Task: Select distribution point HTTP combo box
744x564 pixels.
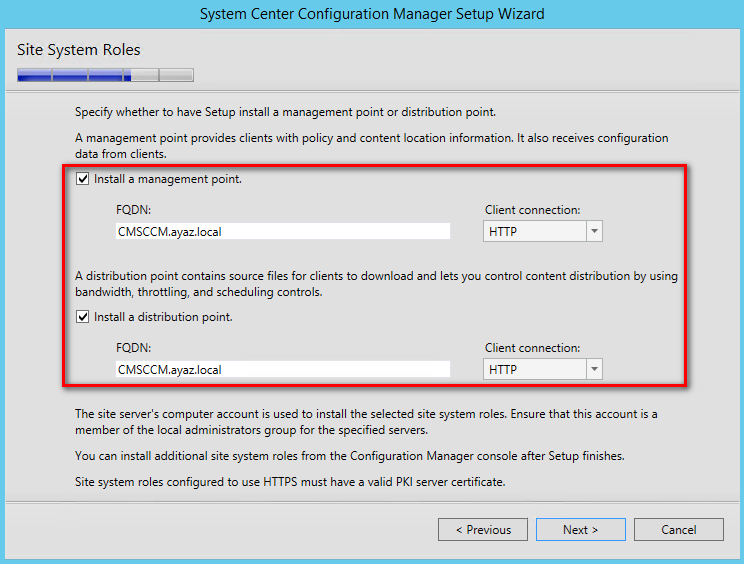Action: coord(543,370)
